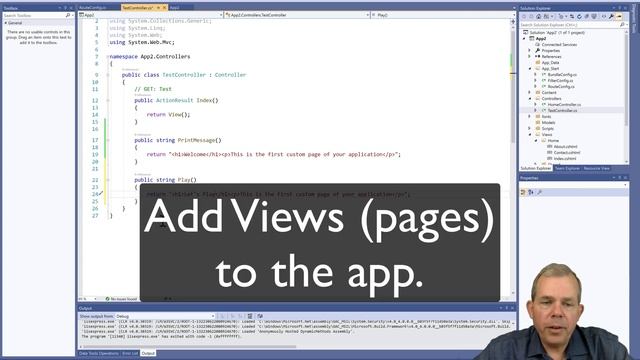The height and width of the screenshot is (360, 640).
Task: Collapse the Views folder
Action: [x=530, y=134]
